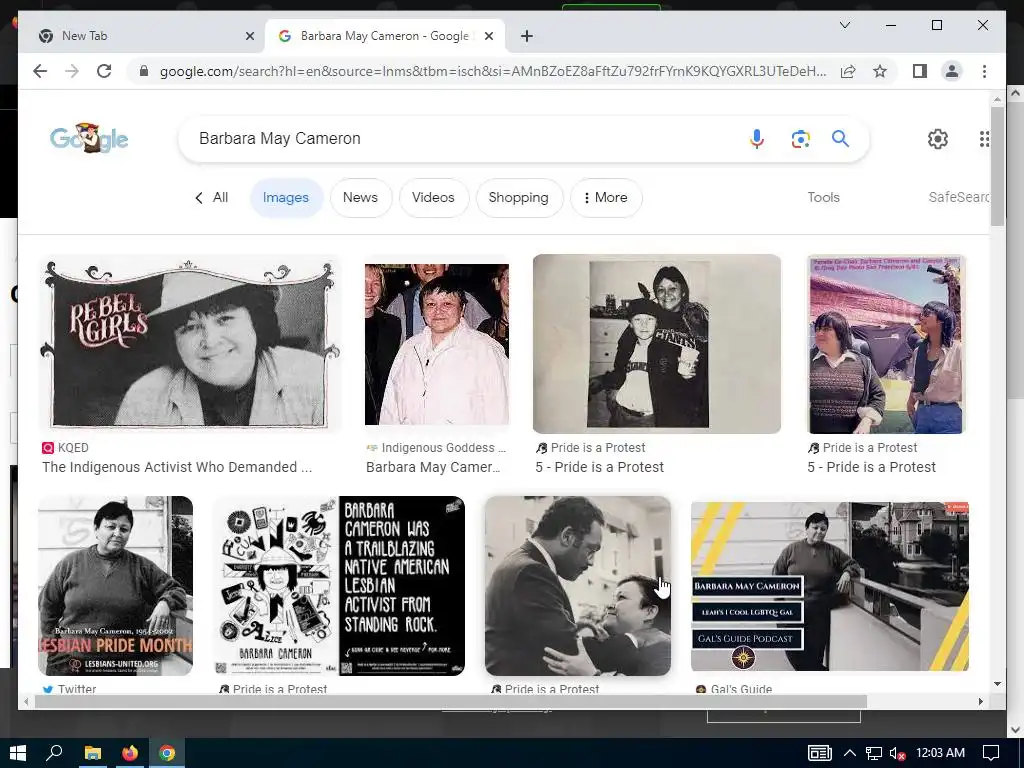
Task: Click the Google doodle logo
Action: click(89, 138)
